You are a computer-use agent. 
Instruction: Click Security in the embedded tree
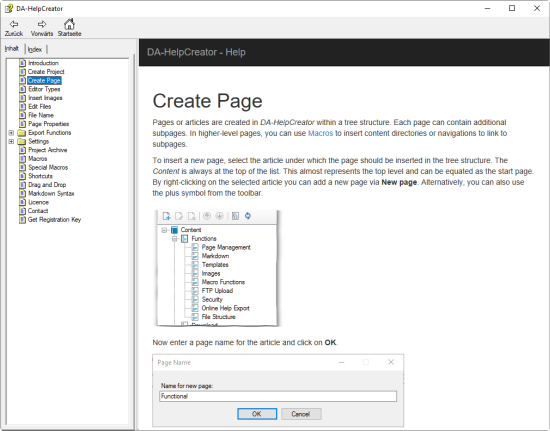pos(212,299)
